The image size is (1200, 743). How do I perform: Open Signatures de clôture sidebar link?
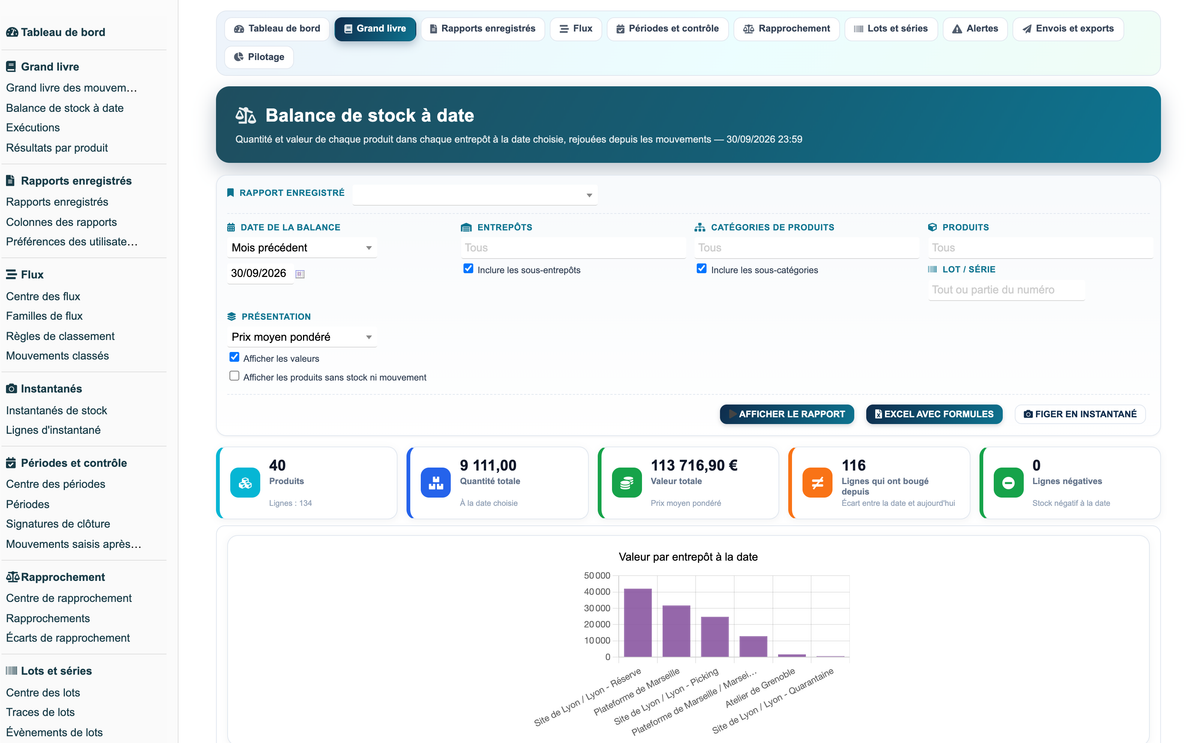[58, 524]
